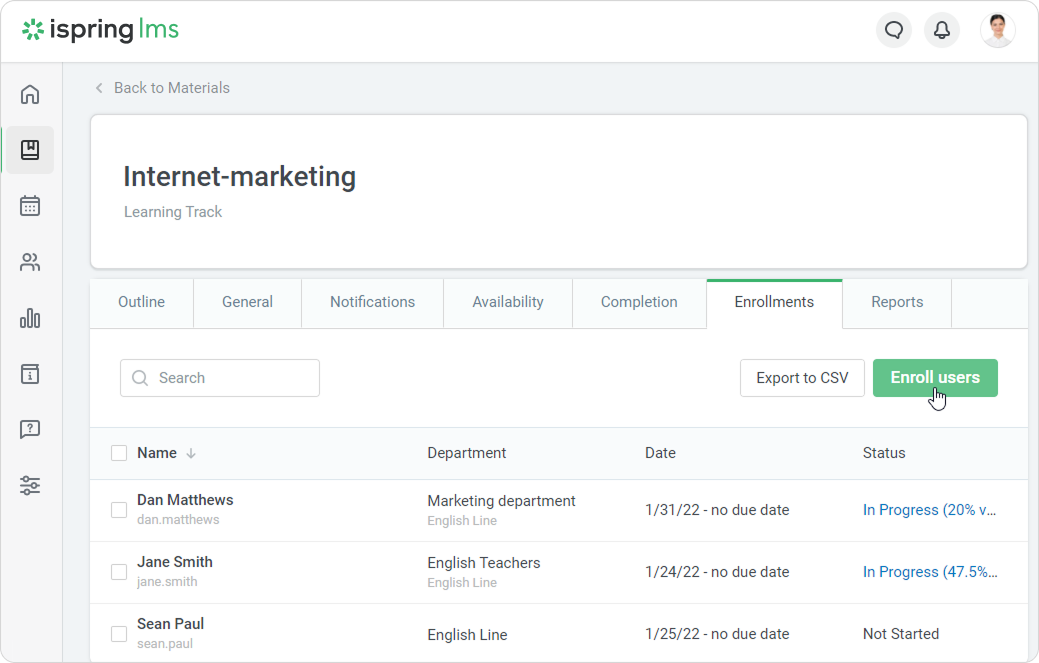
Task: Click the chat messages icon
Action: pos(894,30)
